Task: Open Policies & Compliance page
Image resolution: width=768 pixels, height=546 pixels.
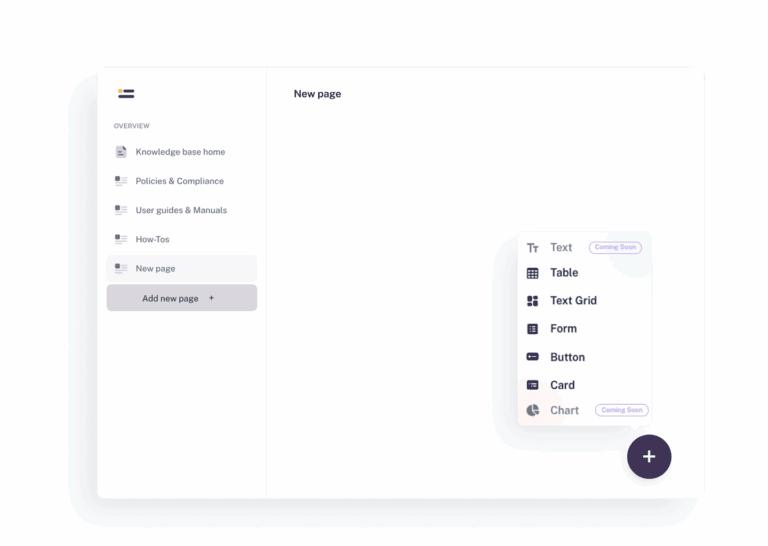Action: pos(180,181)
